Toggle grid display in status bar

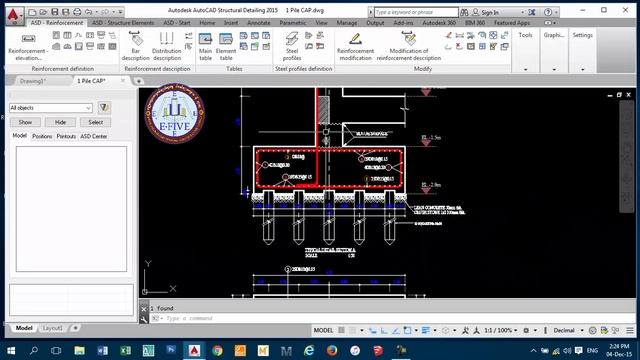coord(341,330)
